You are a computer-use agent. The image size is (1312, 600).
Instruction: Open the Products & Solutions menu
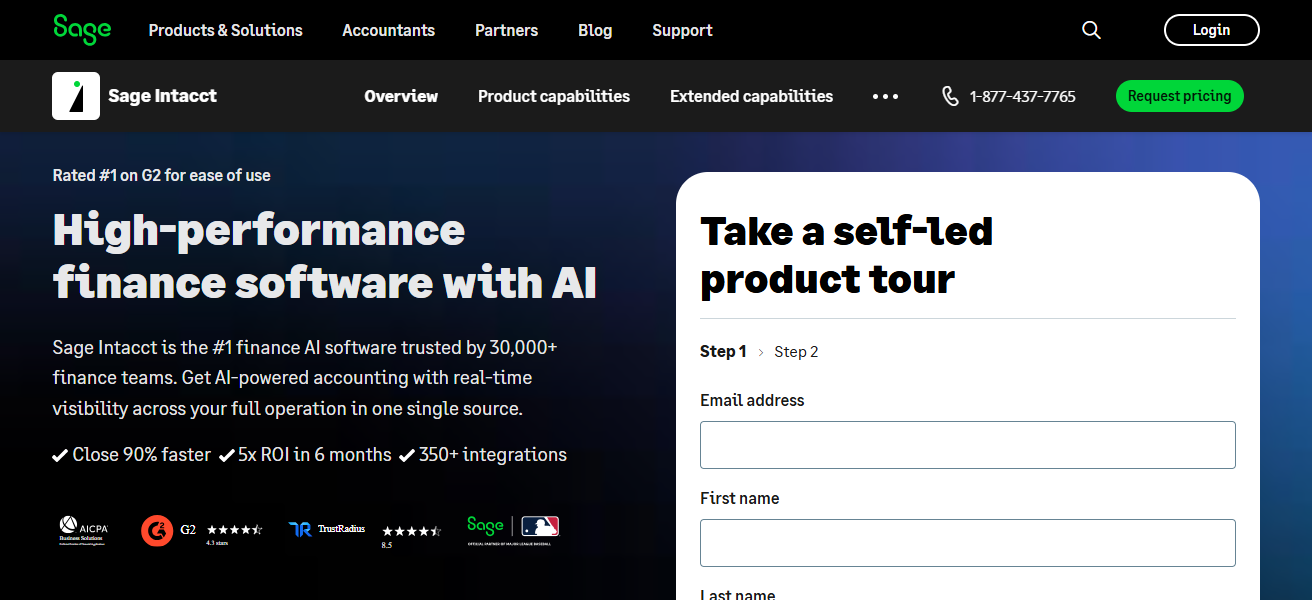pyautogui.click(x=225, y=30)
